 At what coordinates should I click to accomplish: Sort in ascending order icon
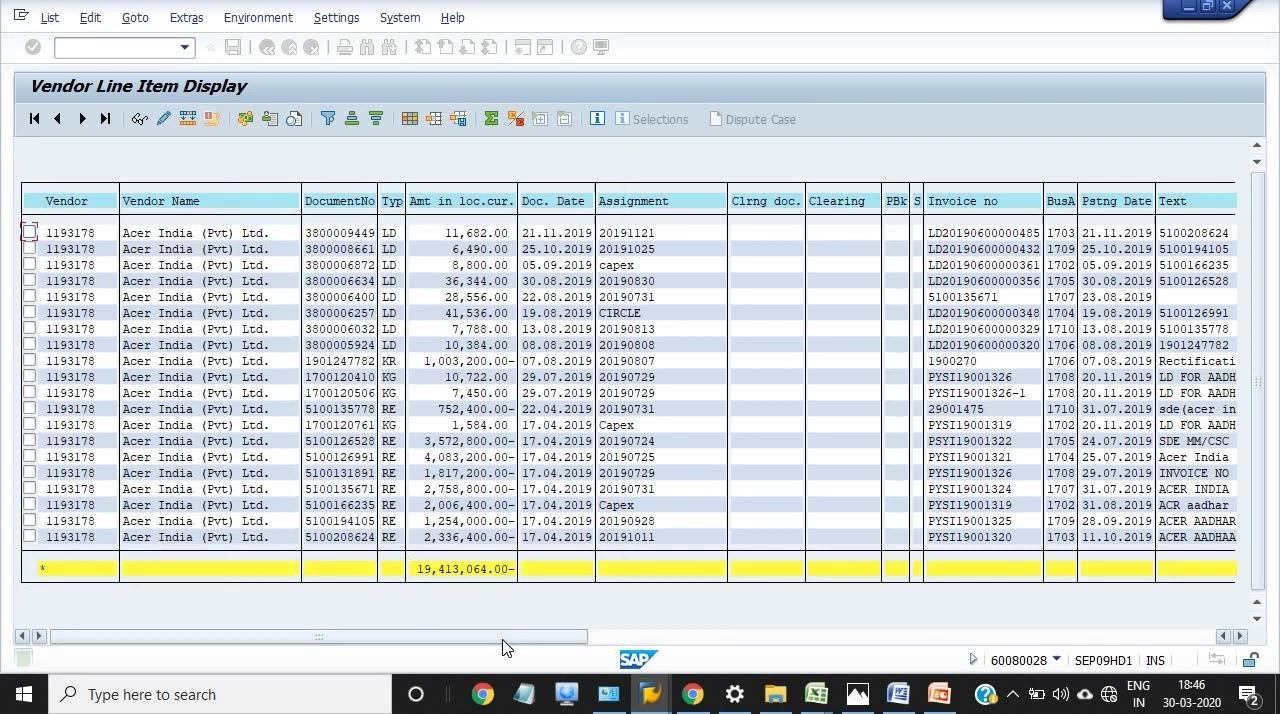point(352,119)
